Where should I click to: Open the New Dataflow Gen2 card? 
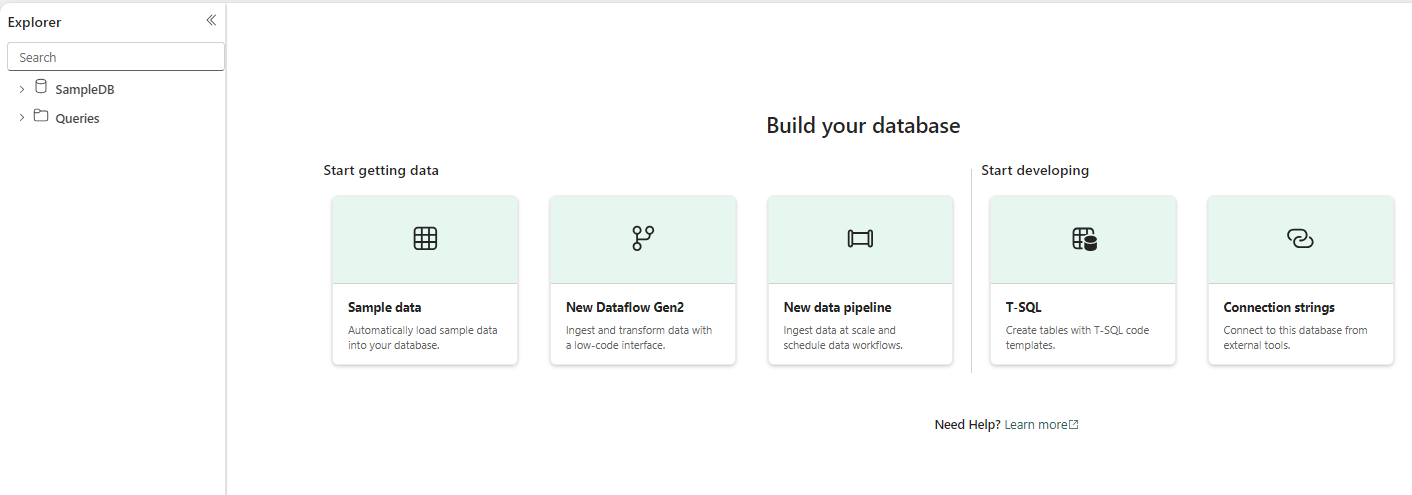click(643, 308)
